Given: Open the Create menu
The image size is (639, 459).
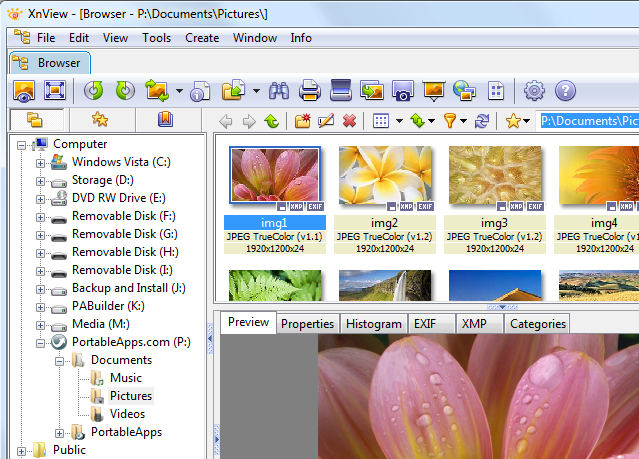Looking at the screenshot, I should tap(202, 38).
